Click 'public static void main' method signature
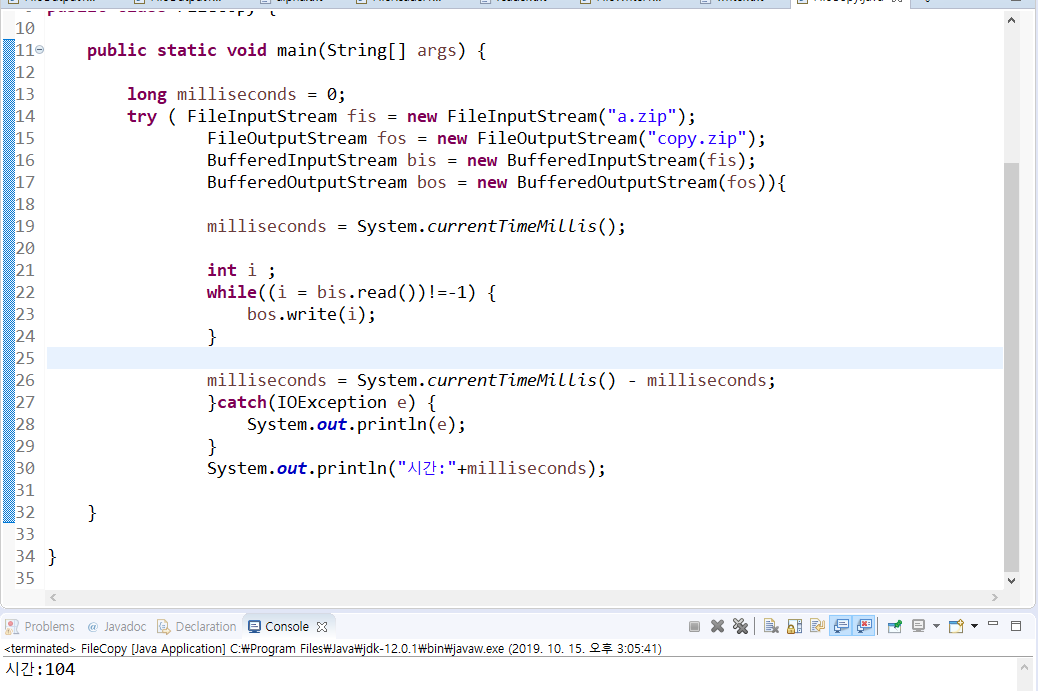 pyautogui.click(x=286, y=50)
